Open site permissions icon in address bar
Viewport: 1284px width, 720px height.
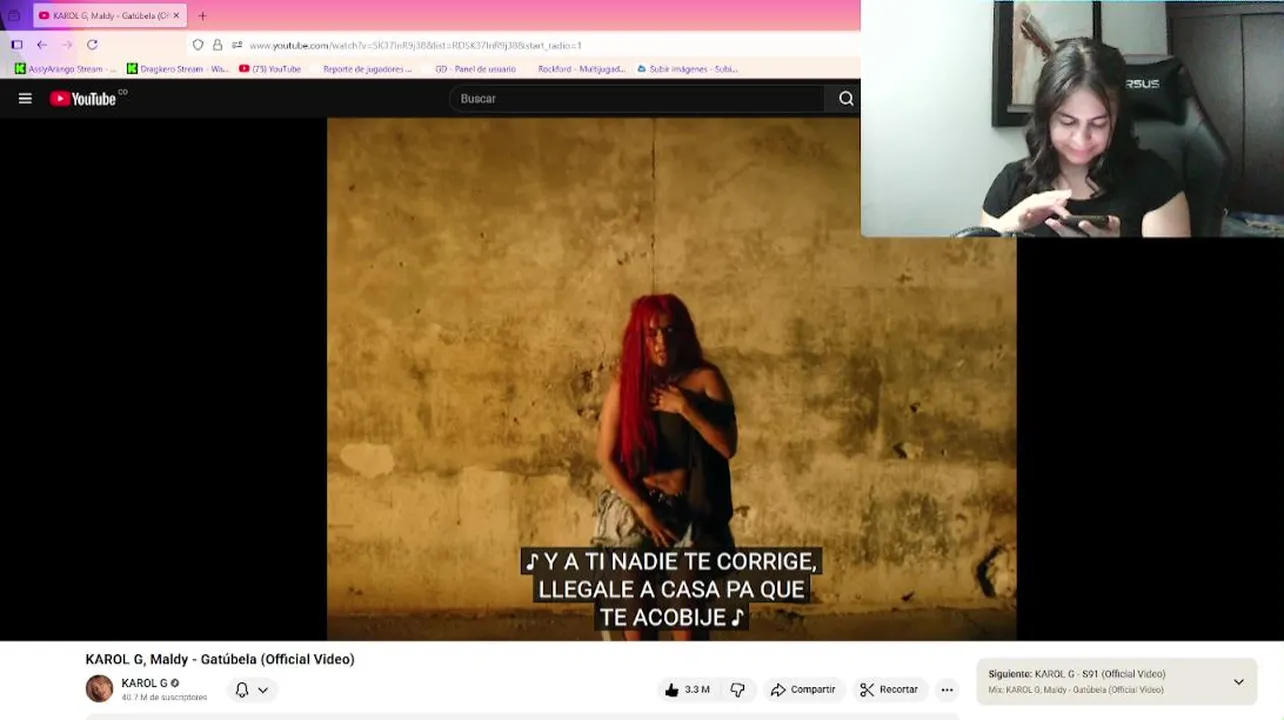pos(237,45)
